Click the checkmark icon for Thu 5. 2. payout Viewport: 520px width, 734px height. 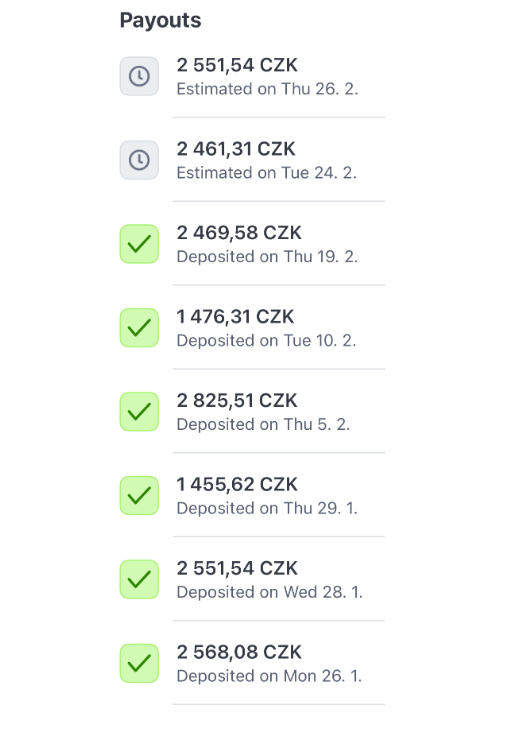click(x=139, y=411)
